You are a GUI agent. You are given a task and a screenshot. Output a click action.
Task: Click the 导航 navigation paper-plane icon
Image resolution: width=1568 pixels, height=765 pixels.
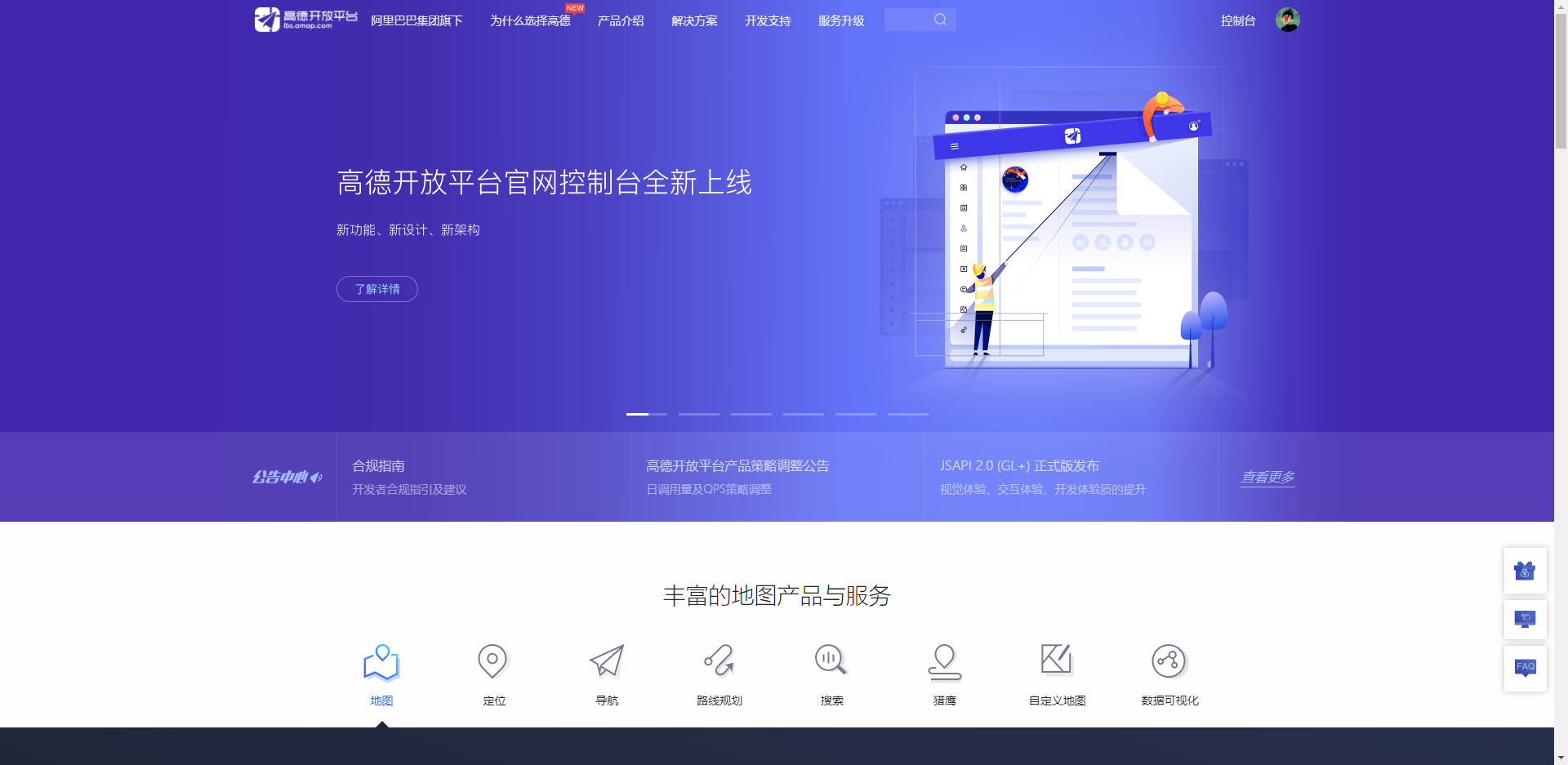(606, 661)
